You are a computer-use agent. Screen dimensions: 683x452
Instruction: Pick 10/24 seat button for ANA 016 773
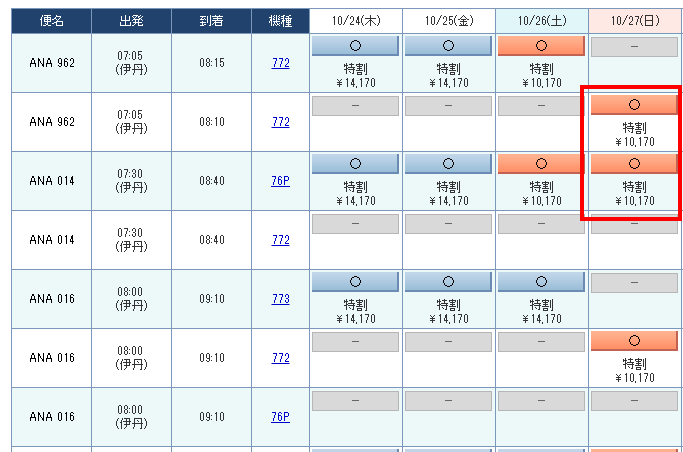355,282
